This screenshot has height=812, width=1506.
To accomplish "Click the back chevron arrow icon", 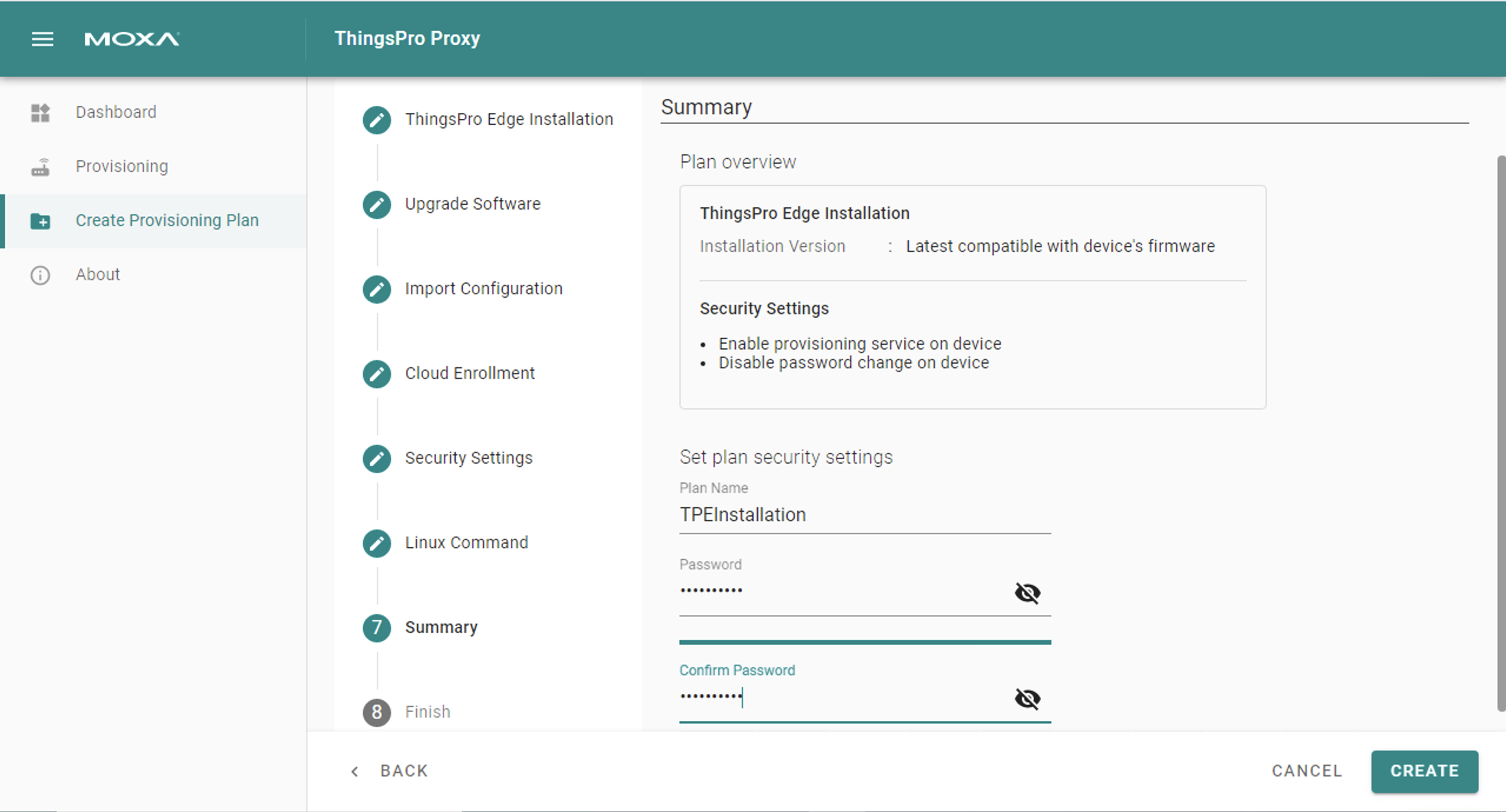I will pos(354,771).
